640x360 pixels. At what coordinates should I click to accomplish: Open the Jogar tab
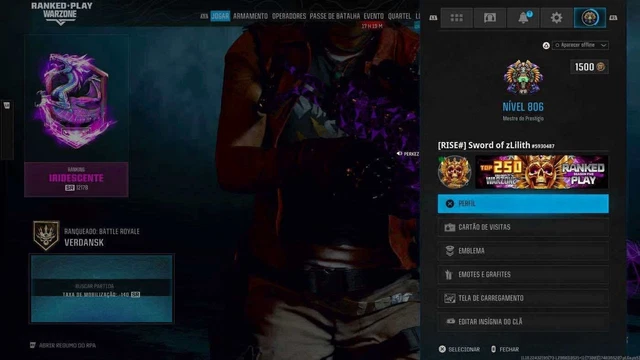click(220, 16)
